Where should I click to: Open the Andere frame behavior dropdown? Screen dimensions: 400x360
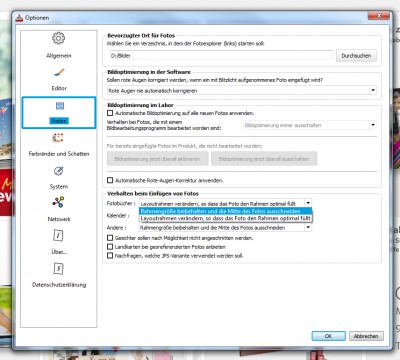(x=308, y=227)
